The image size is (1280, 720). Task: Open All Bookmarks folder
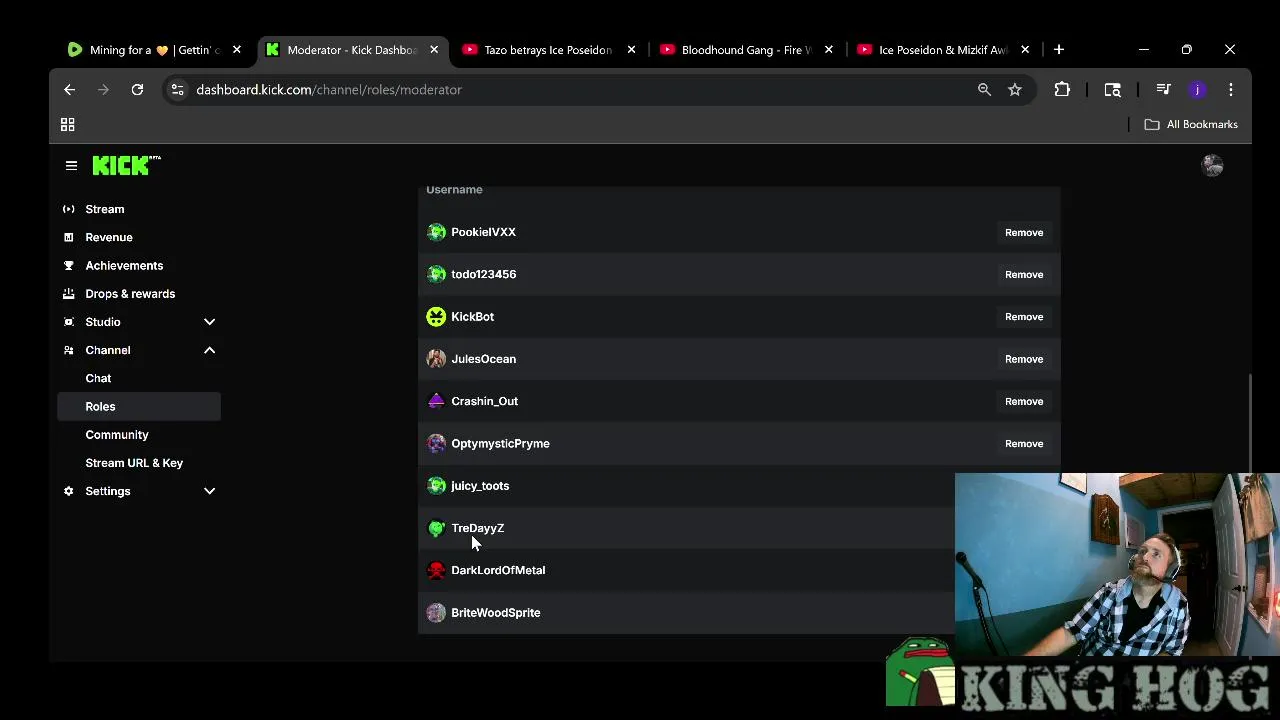1191,125
